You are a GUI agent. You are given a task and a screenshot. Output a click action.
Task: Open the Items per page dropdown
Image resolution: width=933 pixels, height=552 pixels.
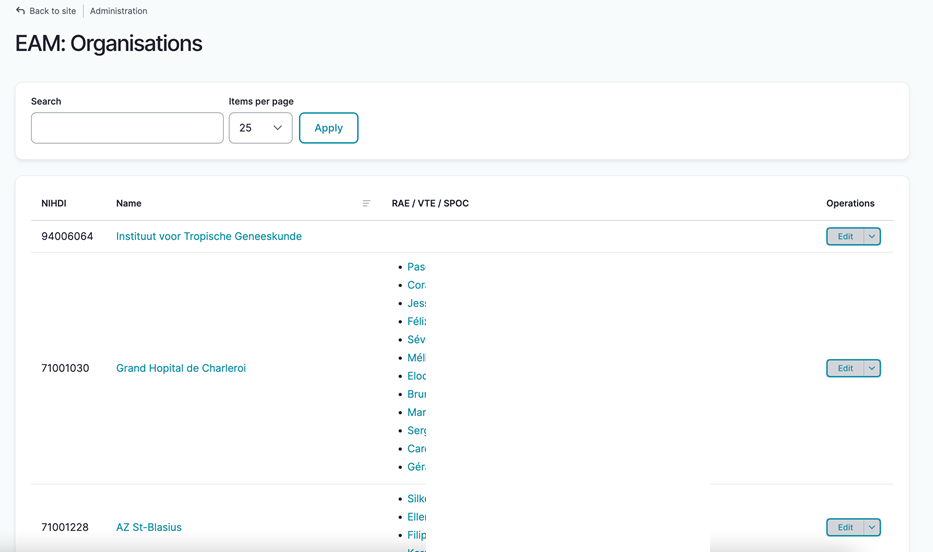pos(260,128)
